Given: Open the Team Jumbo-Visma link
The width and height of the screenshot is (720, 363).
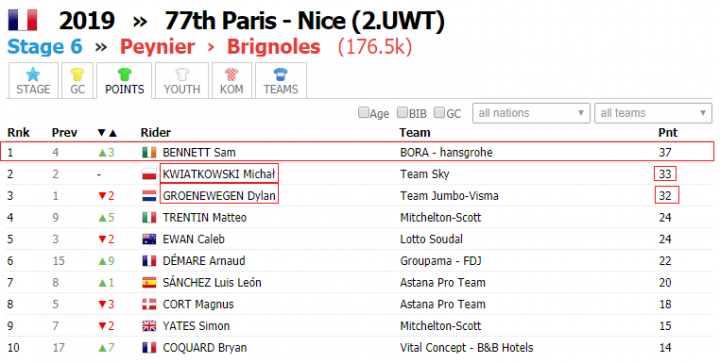Looking at the screenshot, I should click(x=449, y=196).
